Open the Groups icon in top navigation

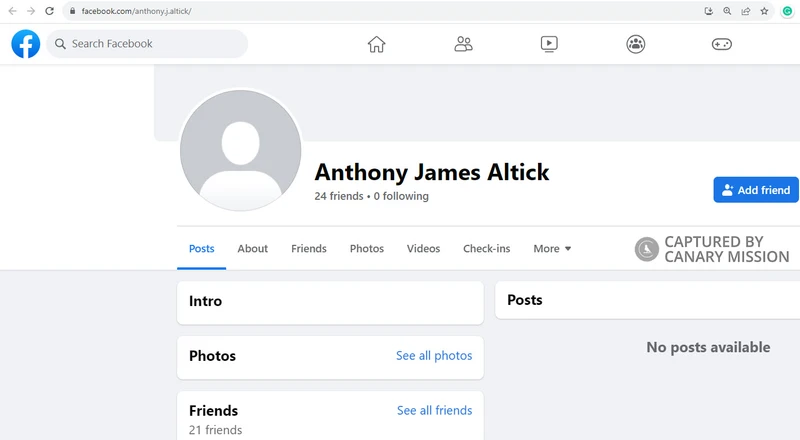(x=636, y=44)
